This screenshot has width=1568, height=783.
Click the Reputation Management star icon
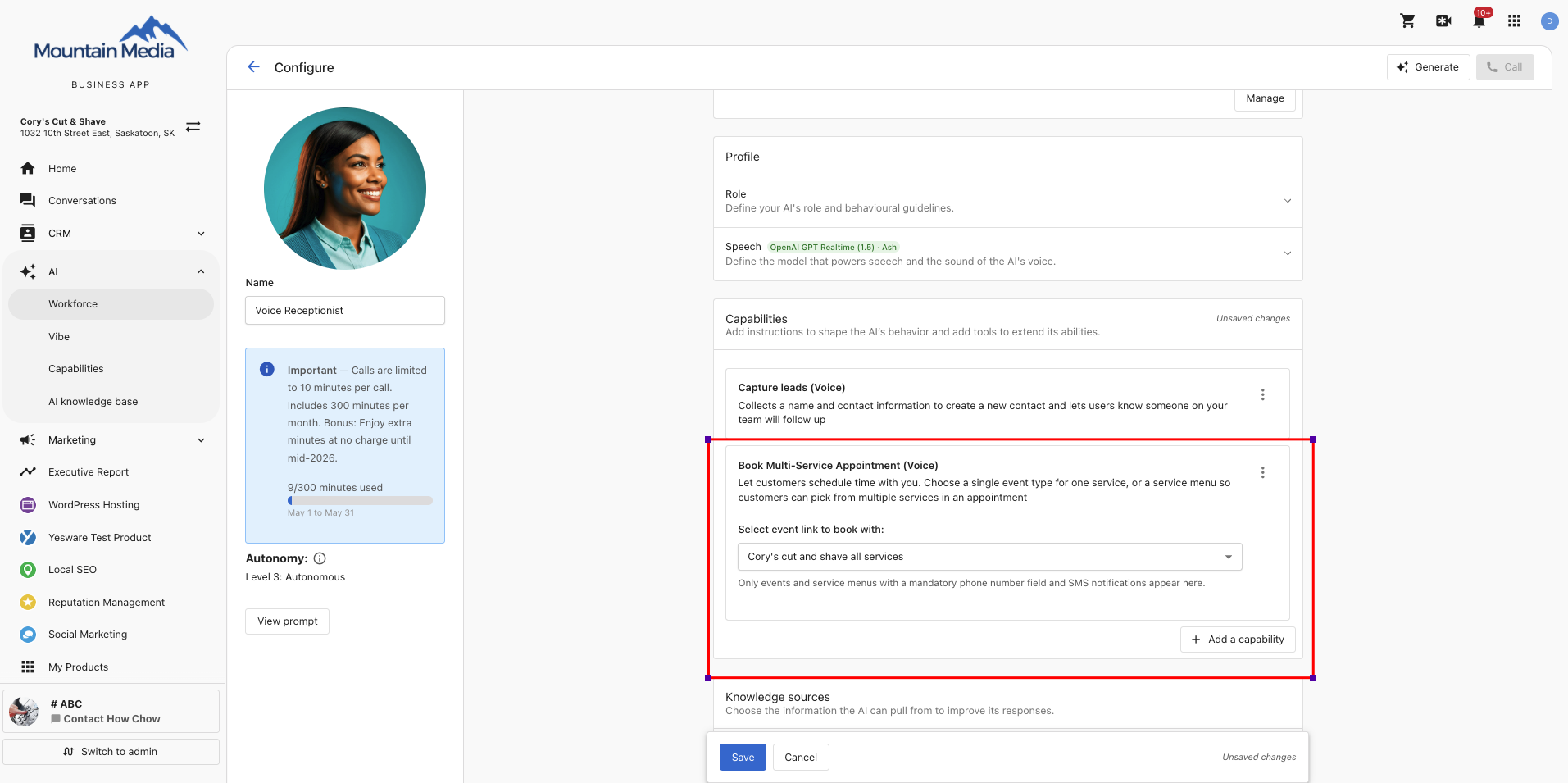(x=28, y=602)
